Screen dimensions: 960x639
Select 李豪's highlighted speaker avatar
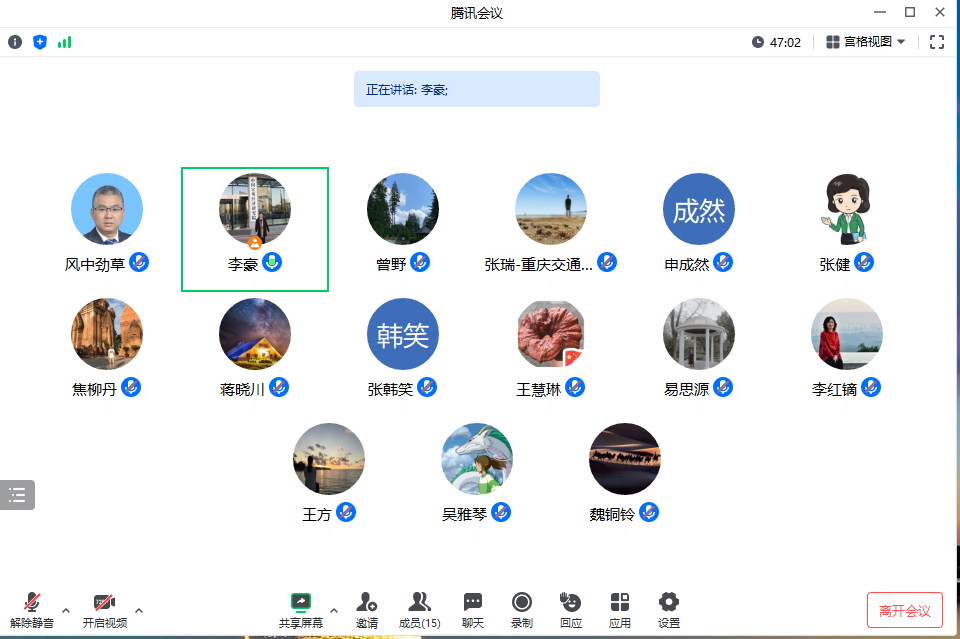coord(255,210)
